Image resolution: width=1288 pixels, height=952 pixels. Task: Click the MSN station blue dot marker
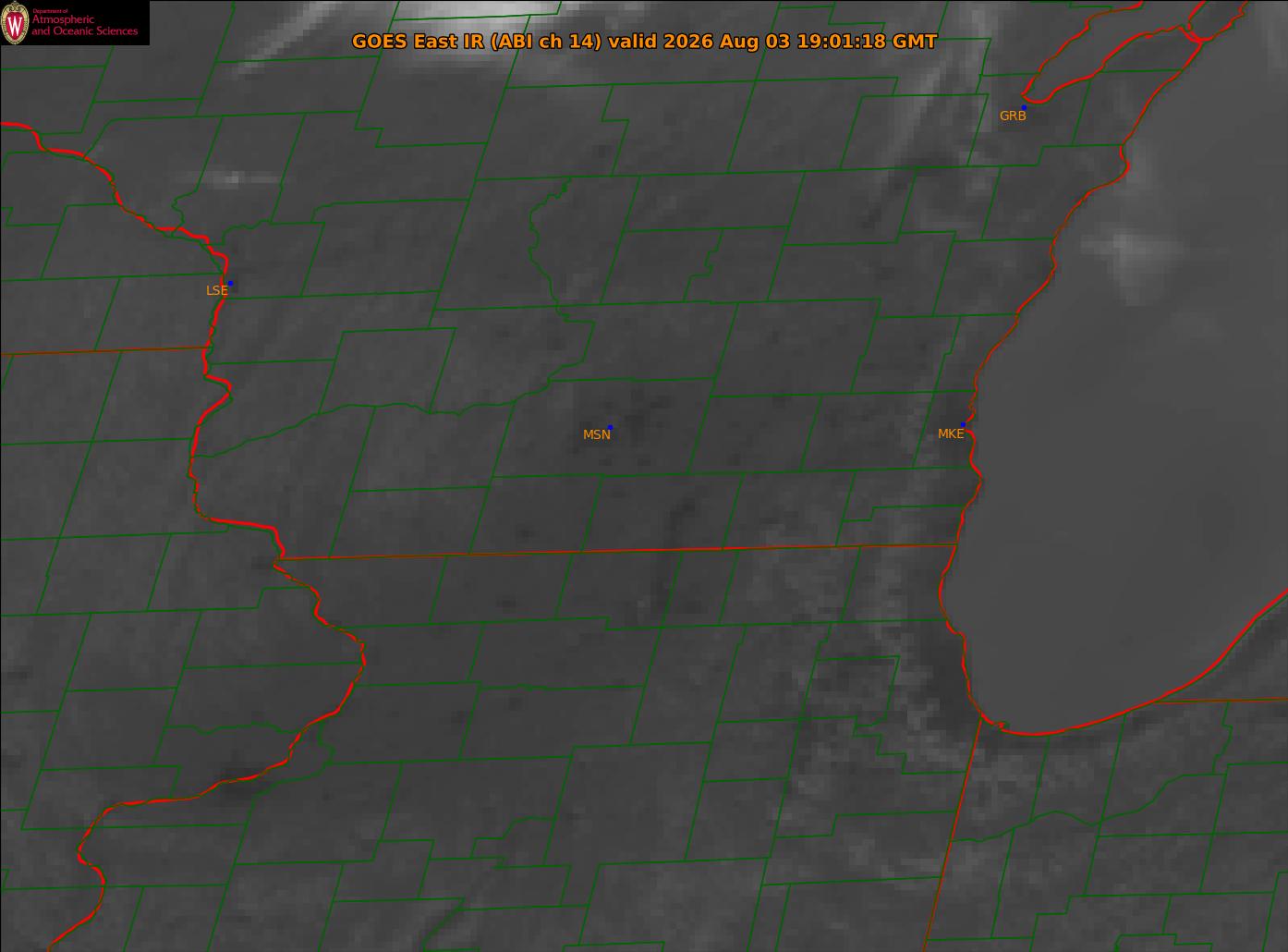tap(610, 427)
